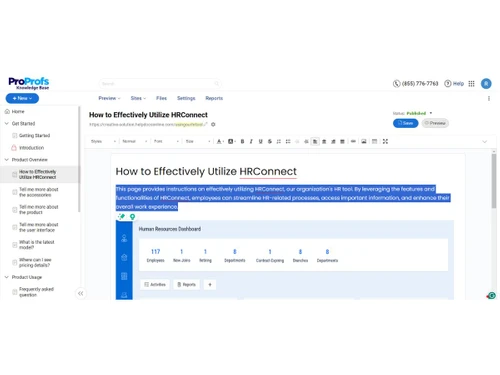
Task: Click the Save button
Action: click(405, 123)
